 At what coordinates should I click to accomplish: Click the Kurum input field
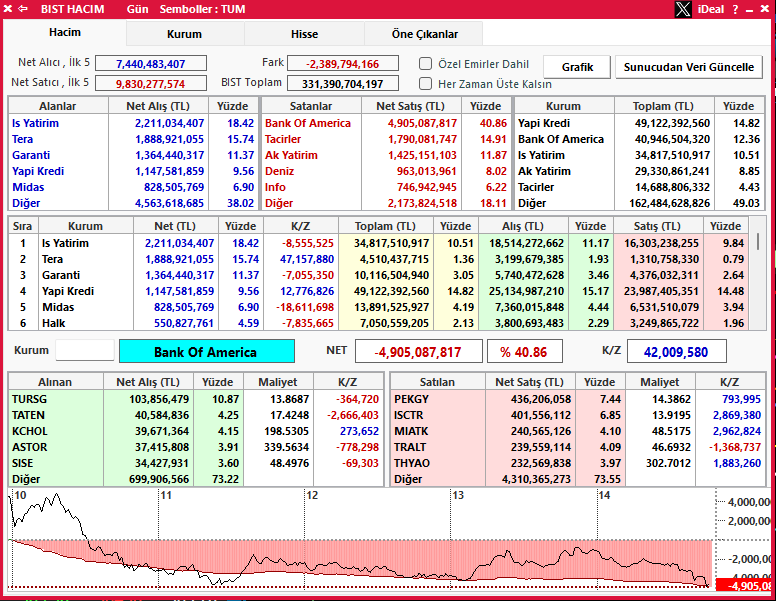click(85, 351)
